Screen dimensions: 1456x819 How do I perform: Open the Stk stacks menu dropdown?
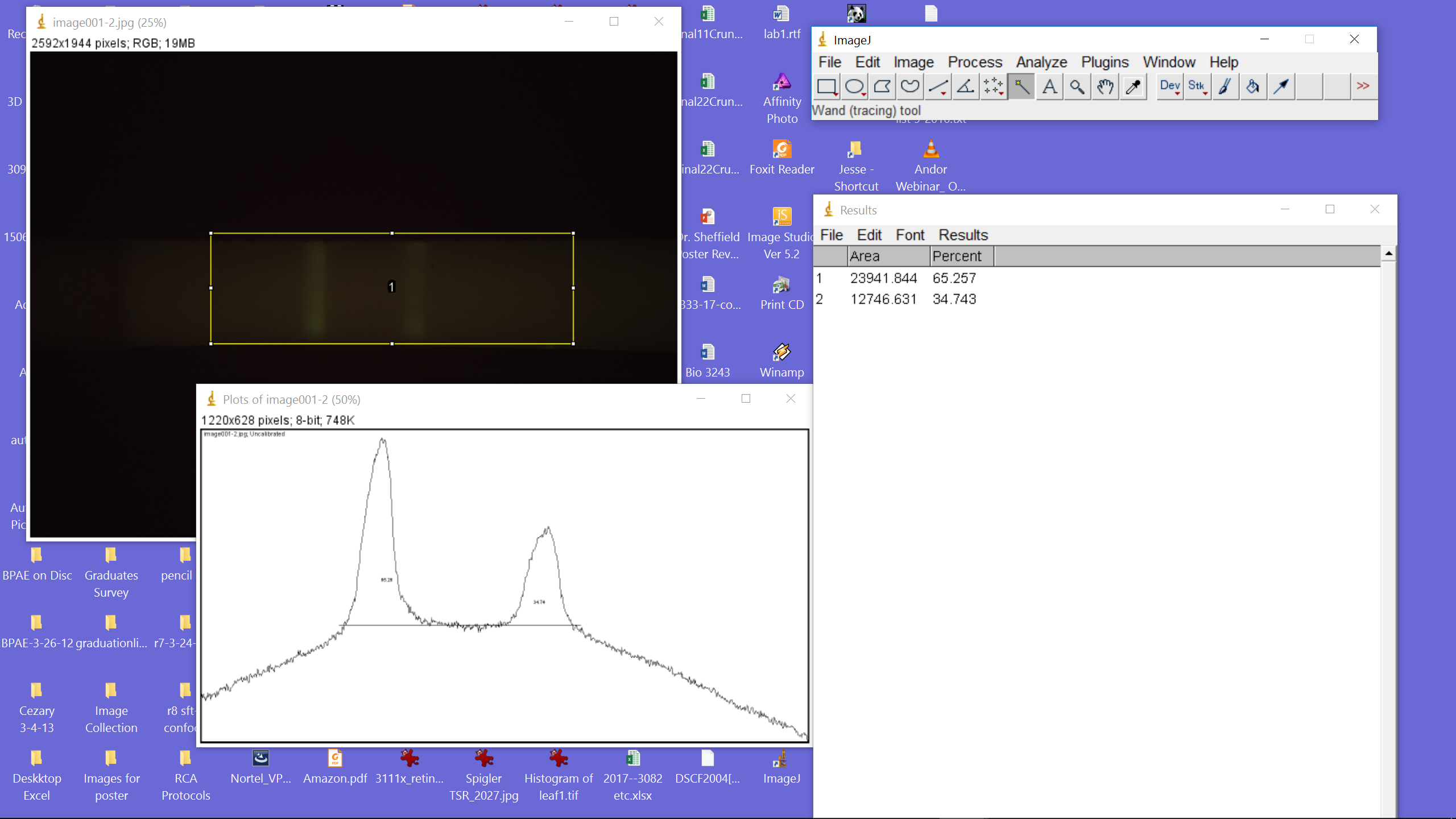pos(1197,86)
